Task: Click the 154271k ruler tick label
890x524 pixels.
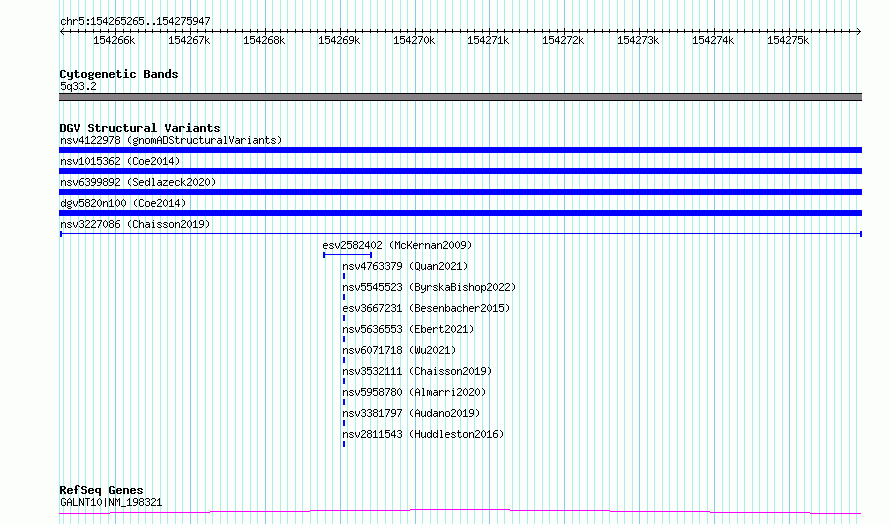Action: point(488,40)
